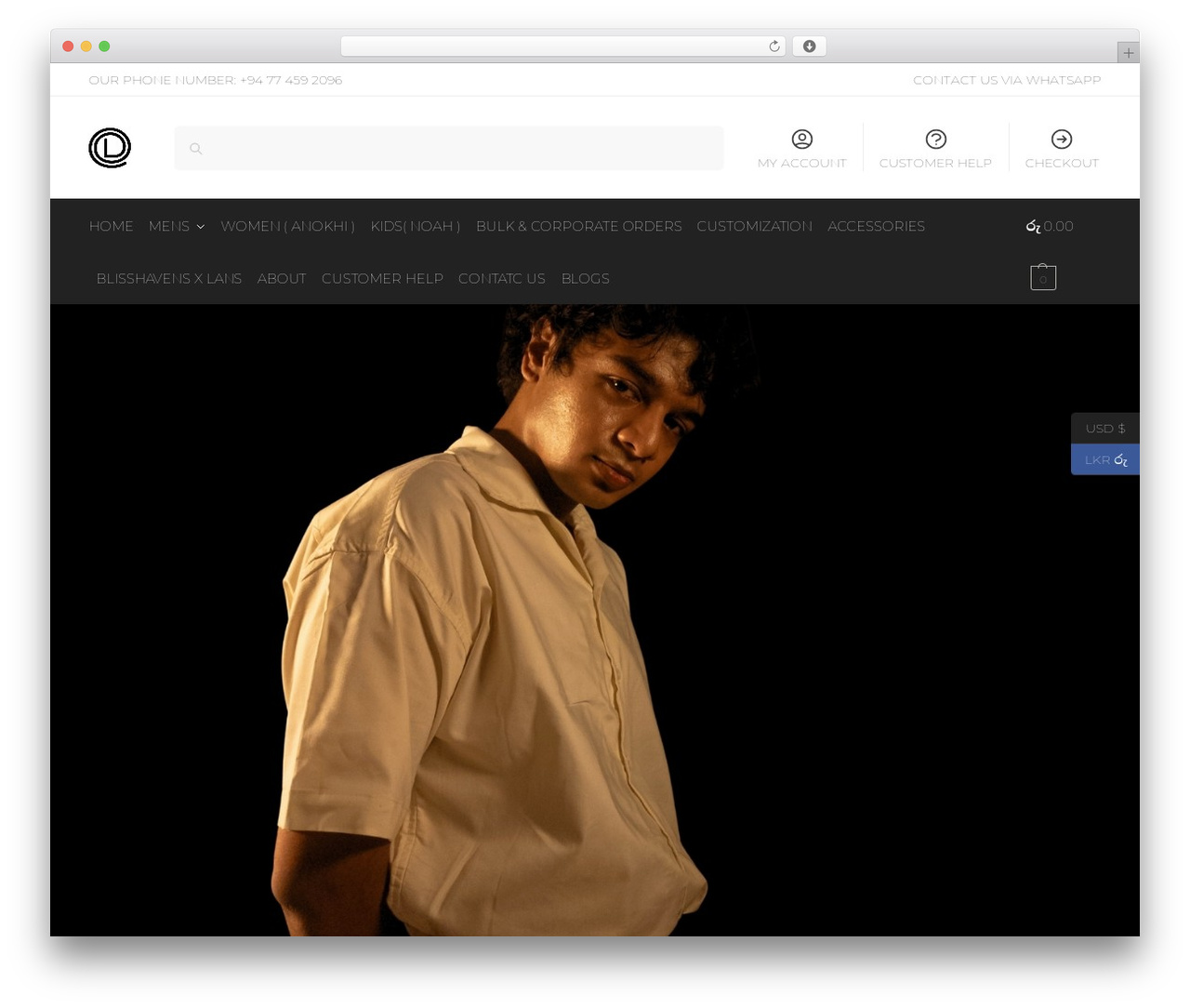Viewport: 1190px width, 1008px height.
Task: Click Checkout label link
Action: pos(1062,163)
